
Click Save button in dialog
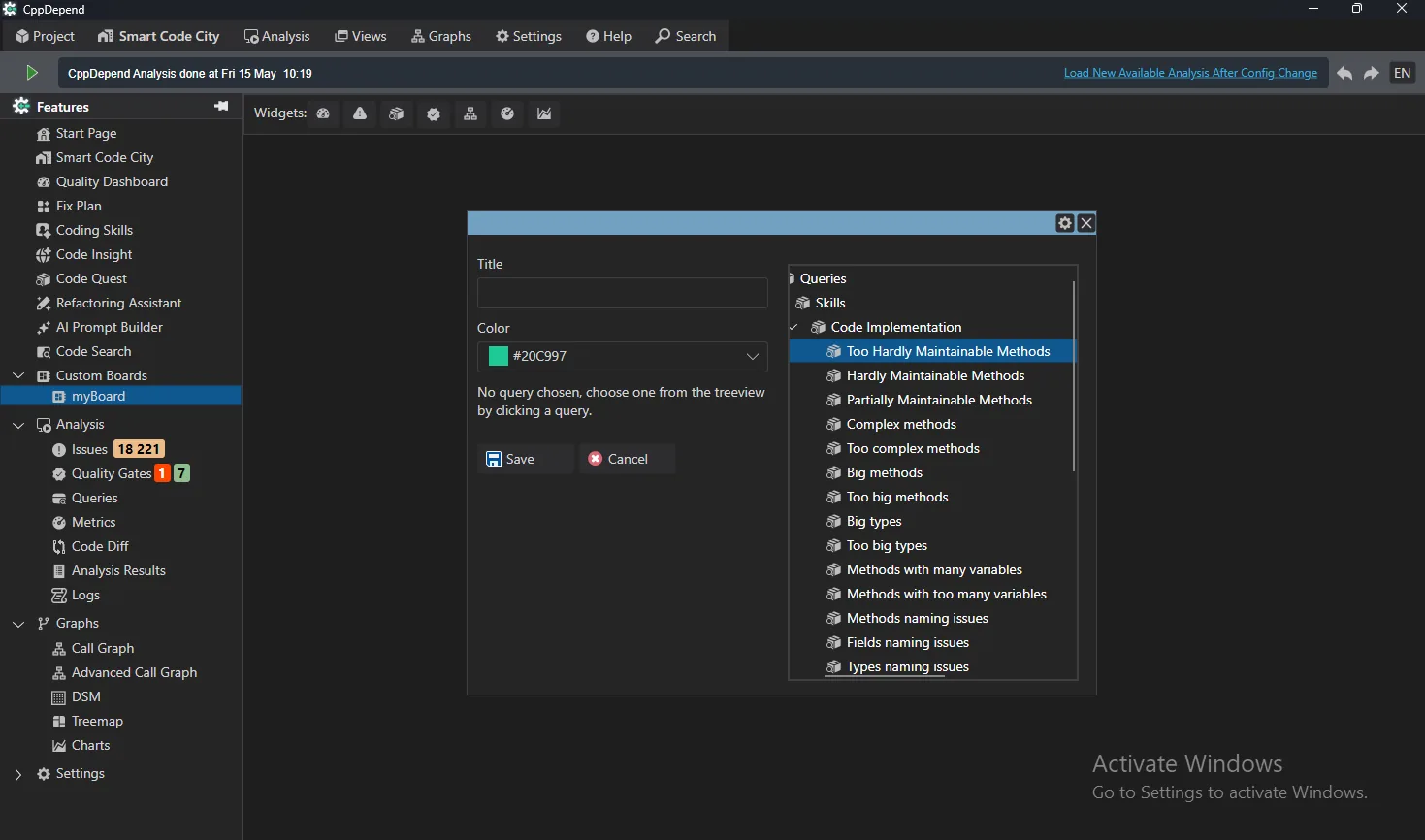coord(526,459)
